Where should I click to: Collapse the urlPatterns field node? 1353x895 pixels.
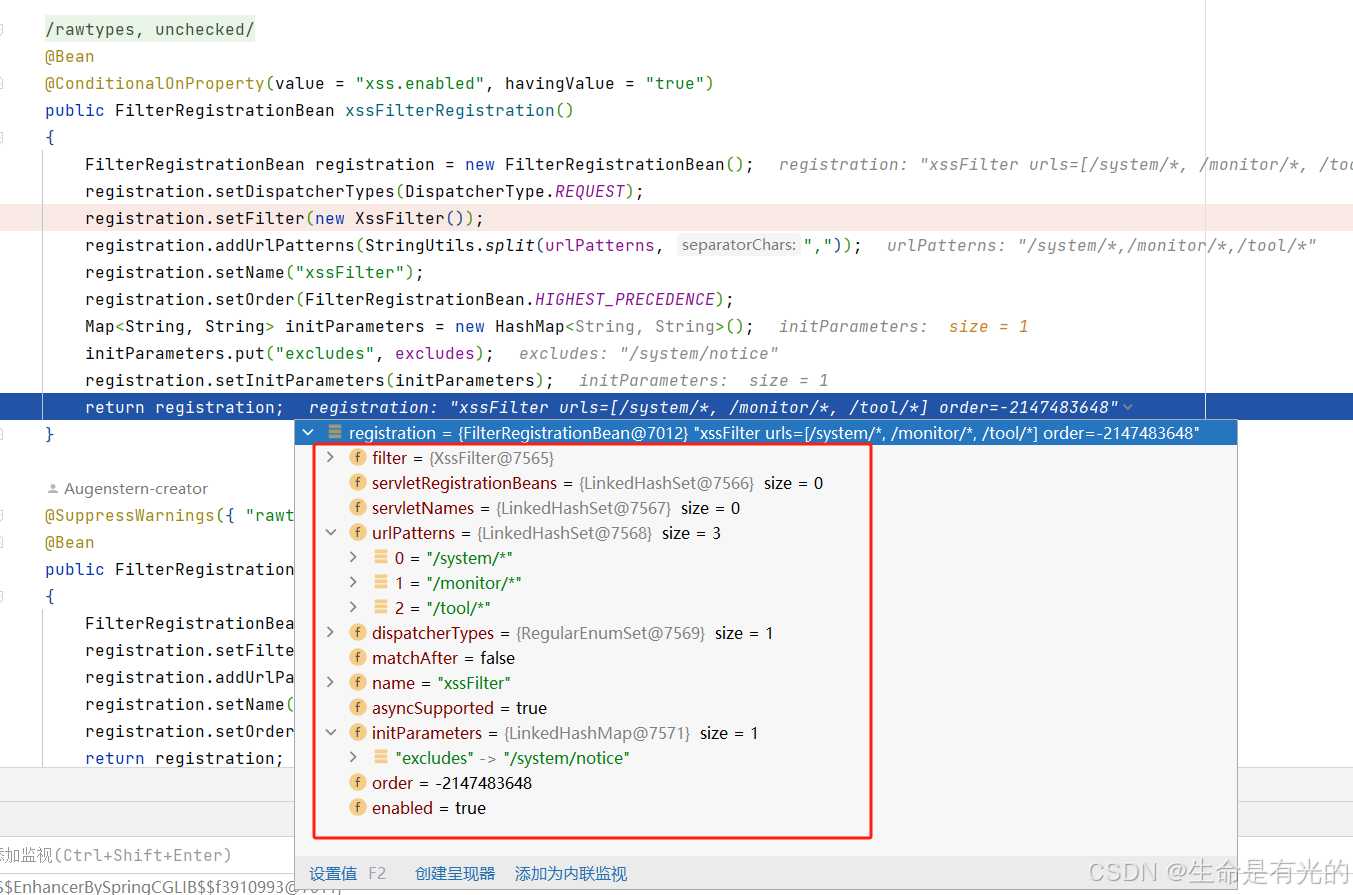(x=331, y=533)
